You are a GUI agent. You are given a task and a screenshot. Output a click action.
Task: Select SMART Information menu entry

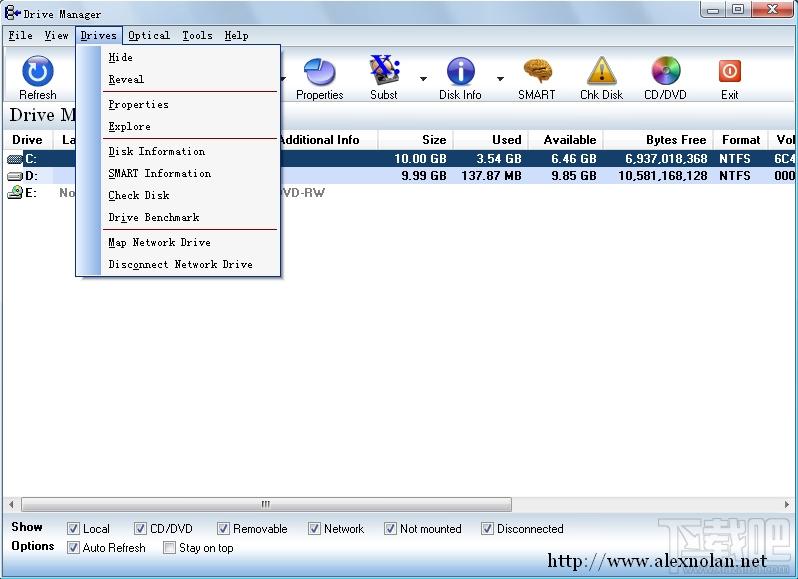pos(190,173)
